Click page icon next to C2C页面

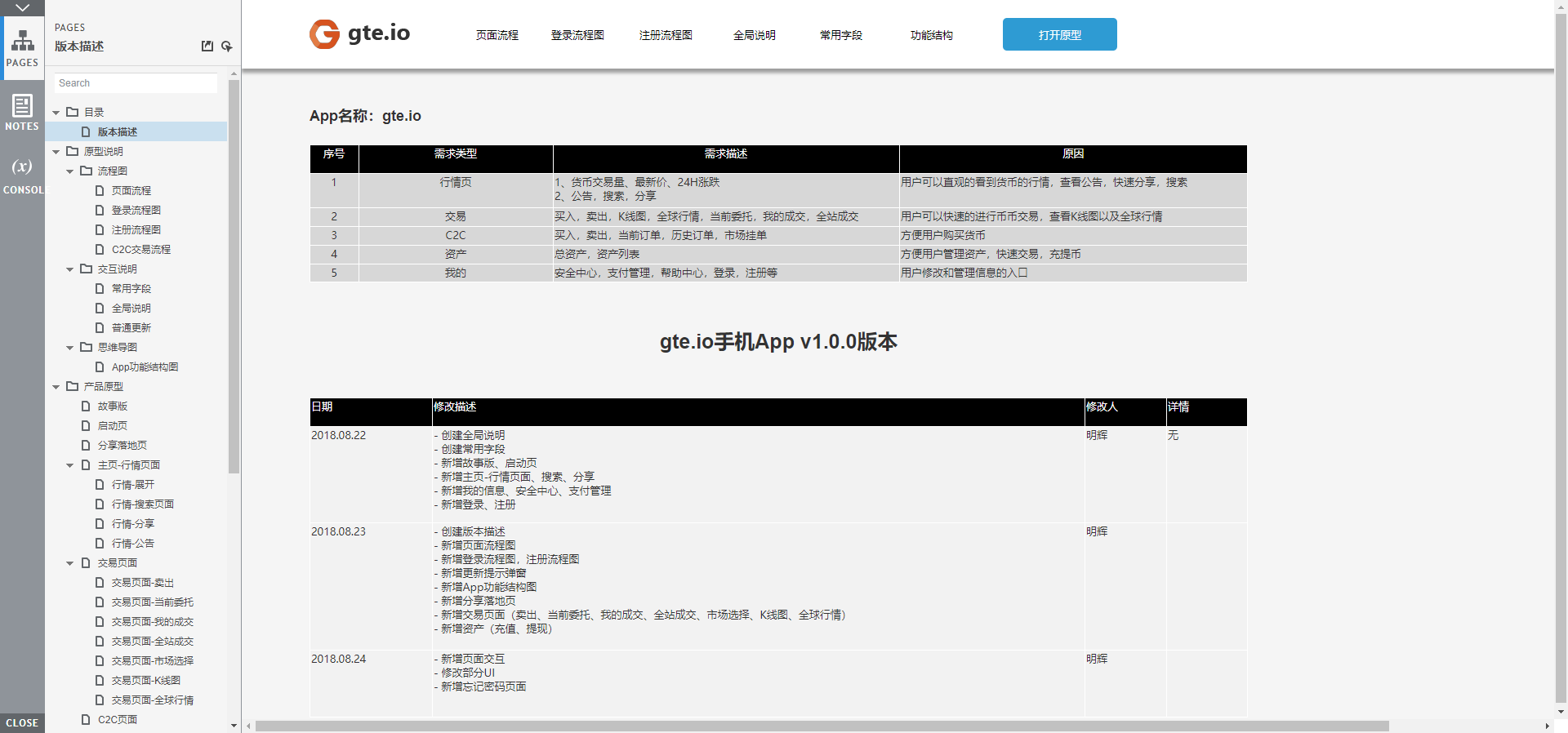coord(86,719)
